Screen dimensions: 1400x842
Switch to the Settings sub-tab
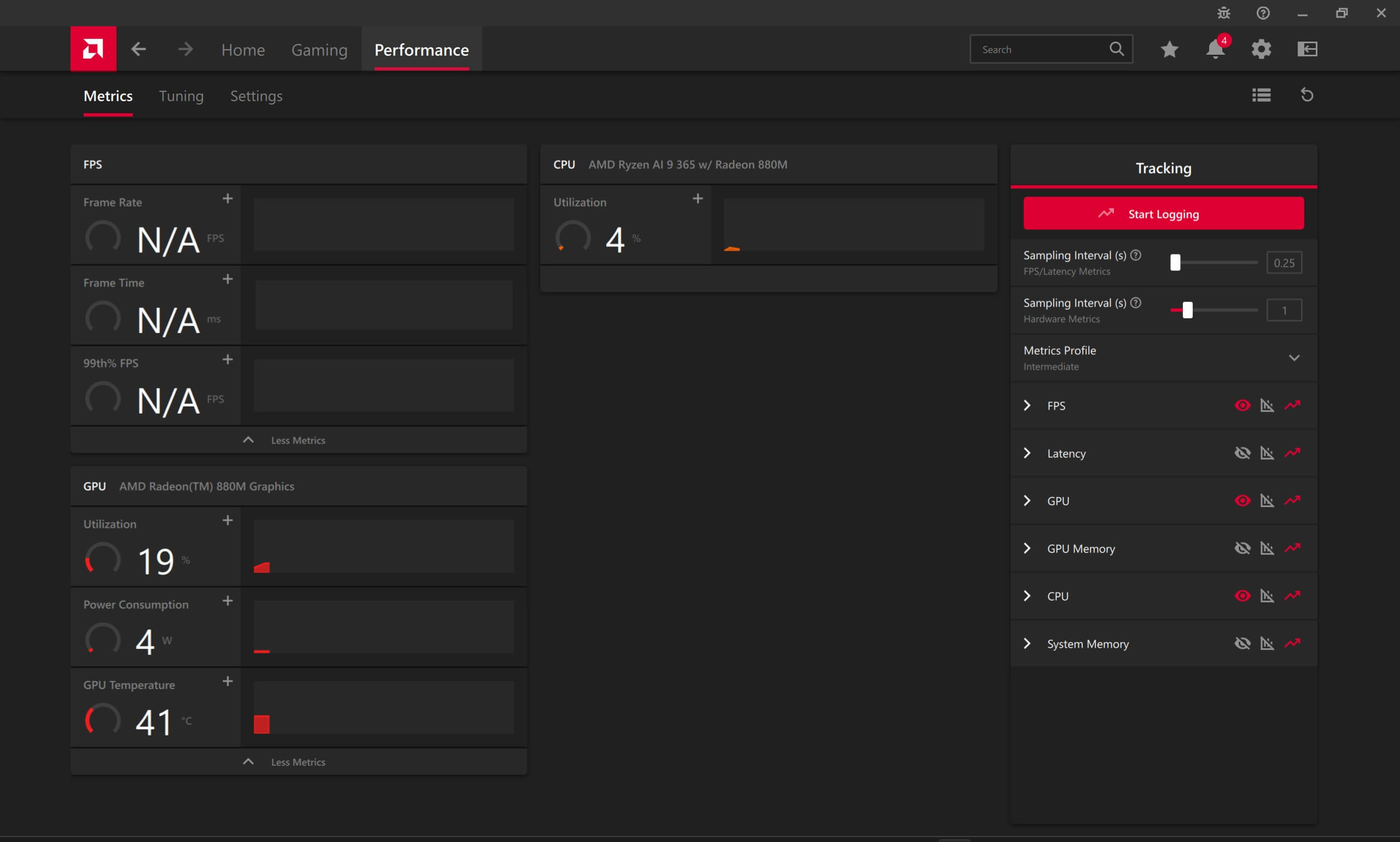pos(256,96)
